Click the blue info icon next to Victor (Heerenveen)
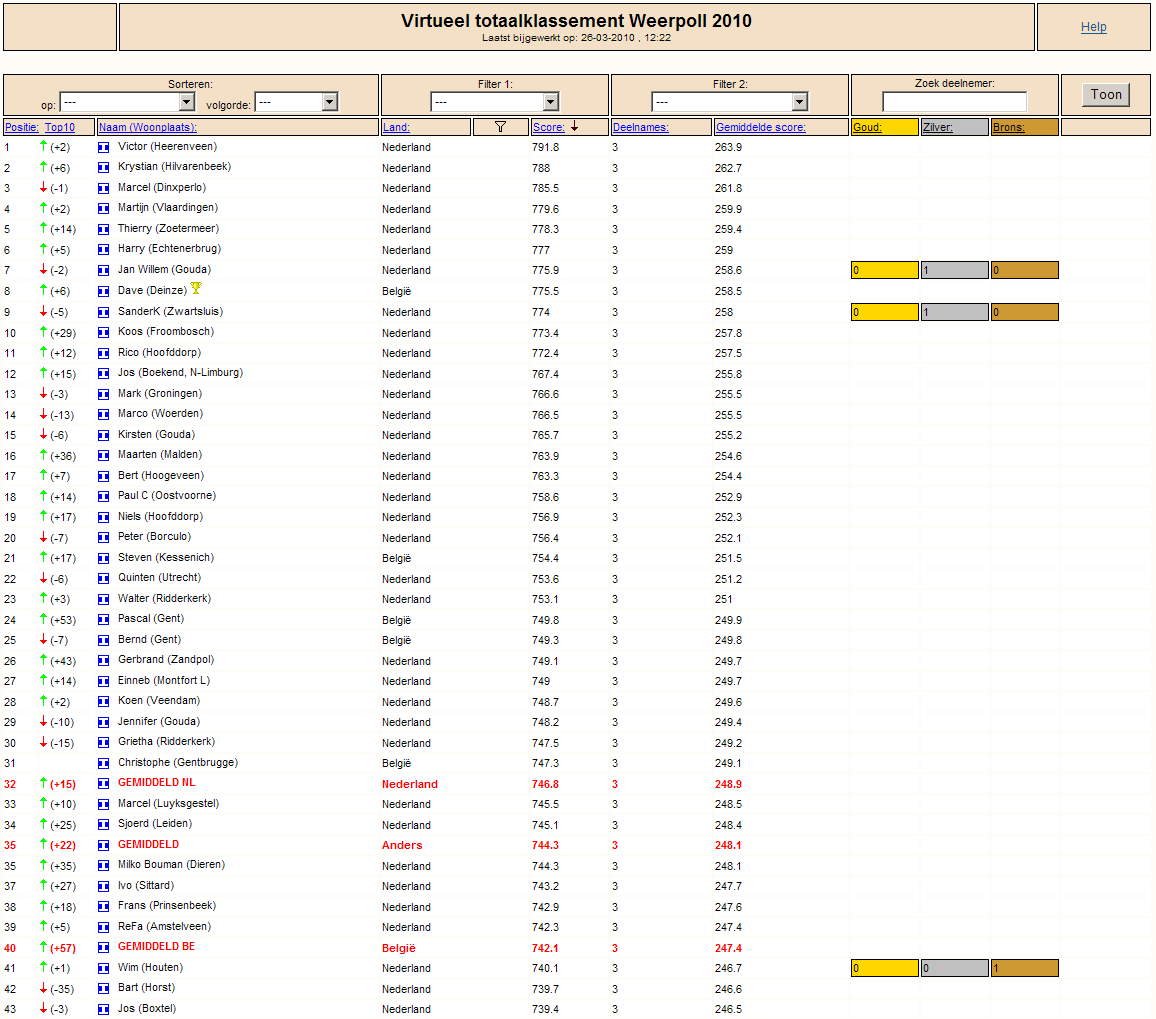The width and height of the screenshot is (1156, 1019). coord(103,147)
